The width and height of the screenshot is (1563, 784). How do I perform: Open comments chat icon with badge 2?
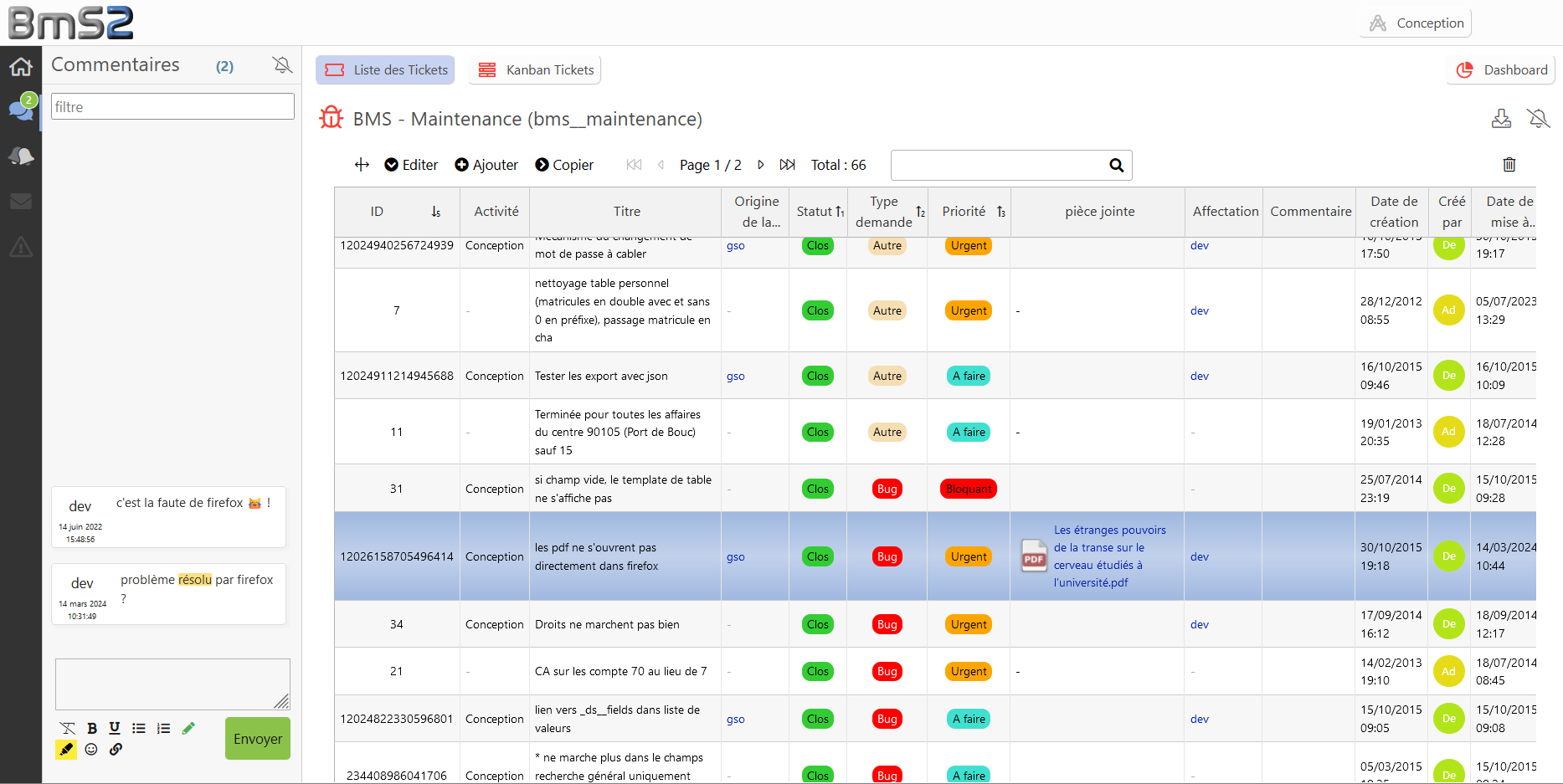[x=21, y=109]
